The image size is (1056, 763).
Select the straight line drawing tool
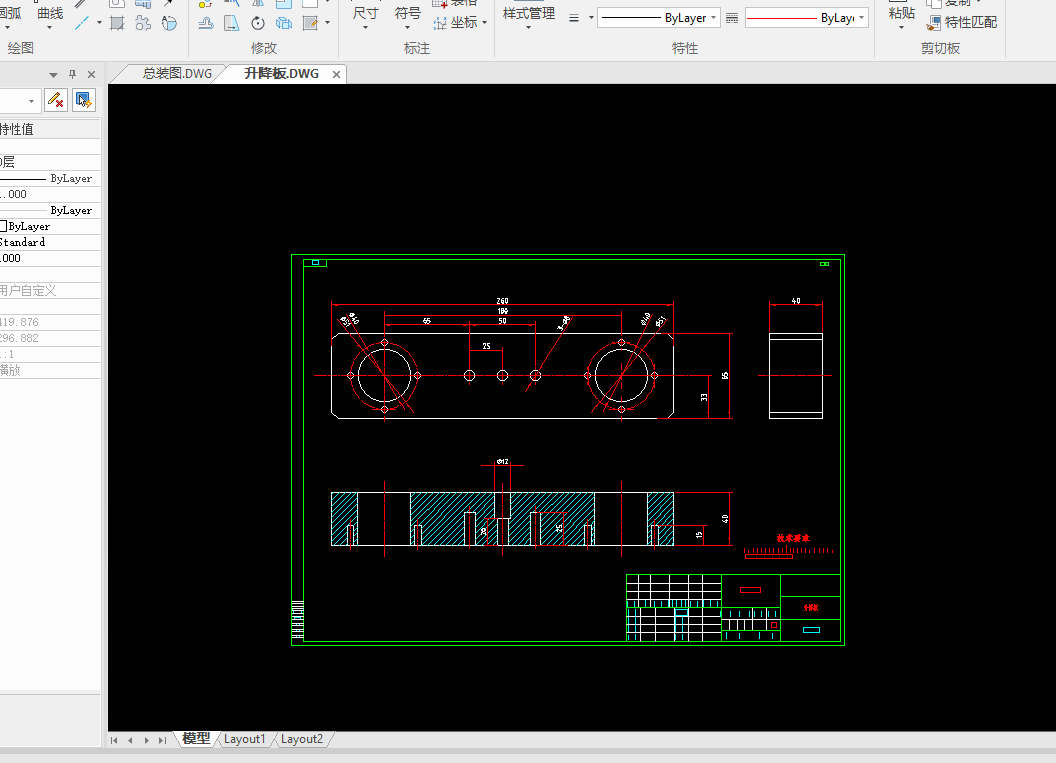(x=82, y=23)
